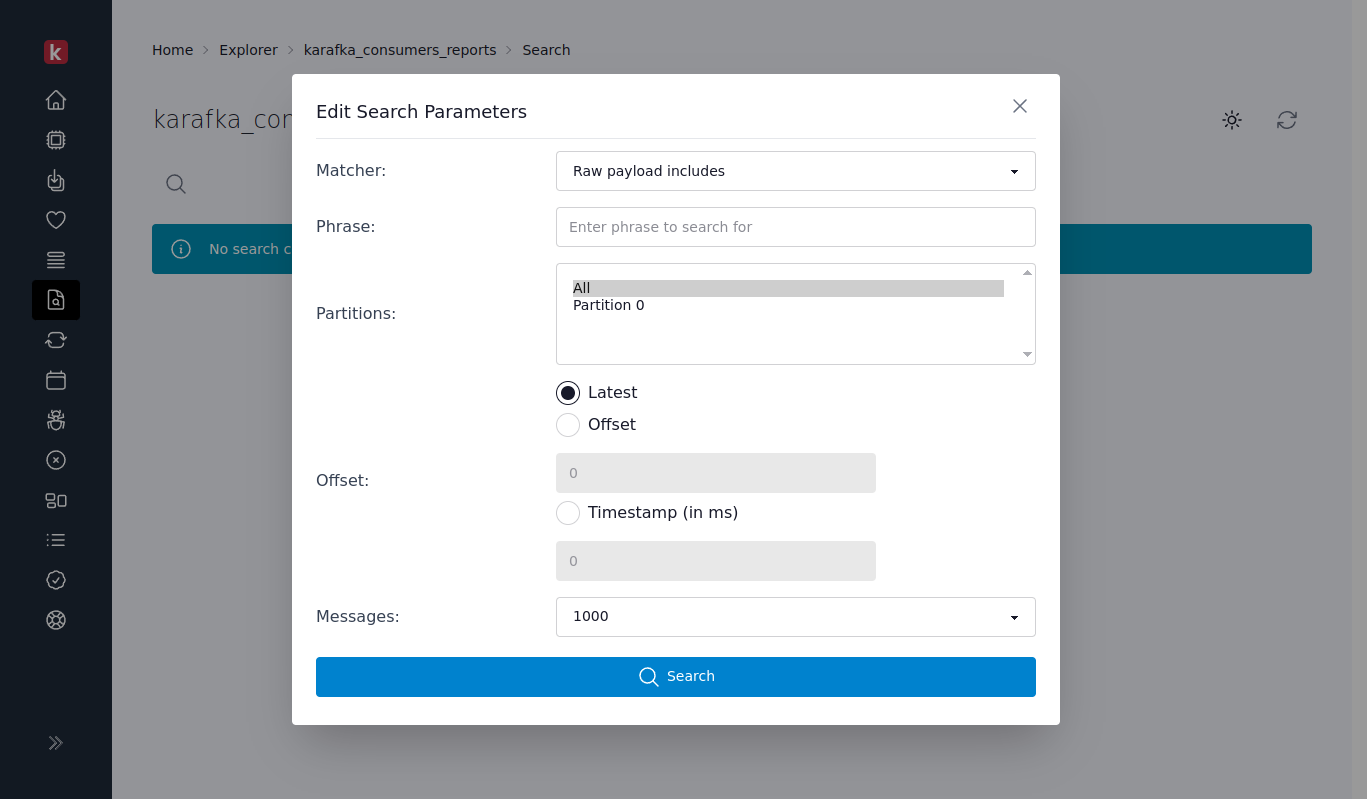1367x799 pixels.
Task: Expand the sidebar with double chevron
Action: (x=56, y=743)
